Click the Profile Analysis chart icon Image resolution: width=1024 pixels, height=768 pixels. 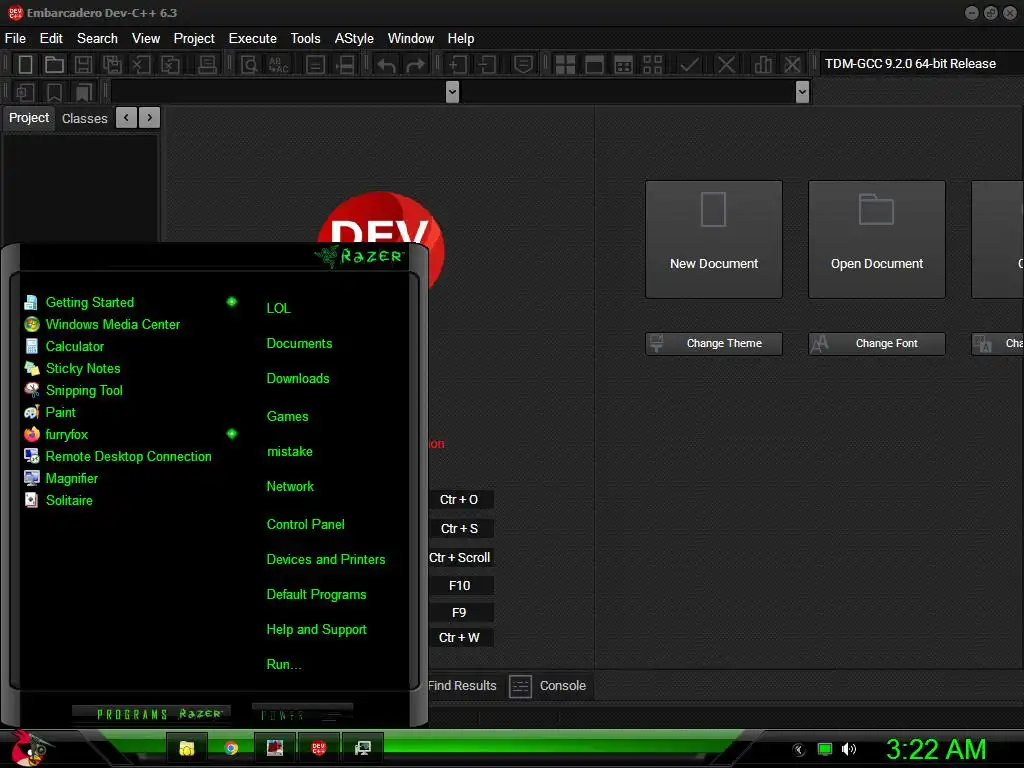(763, 65)
